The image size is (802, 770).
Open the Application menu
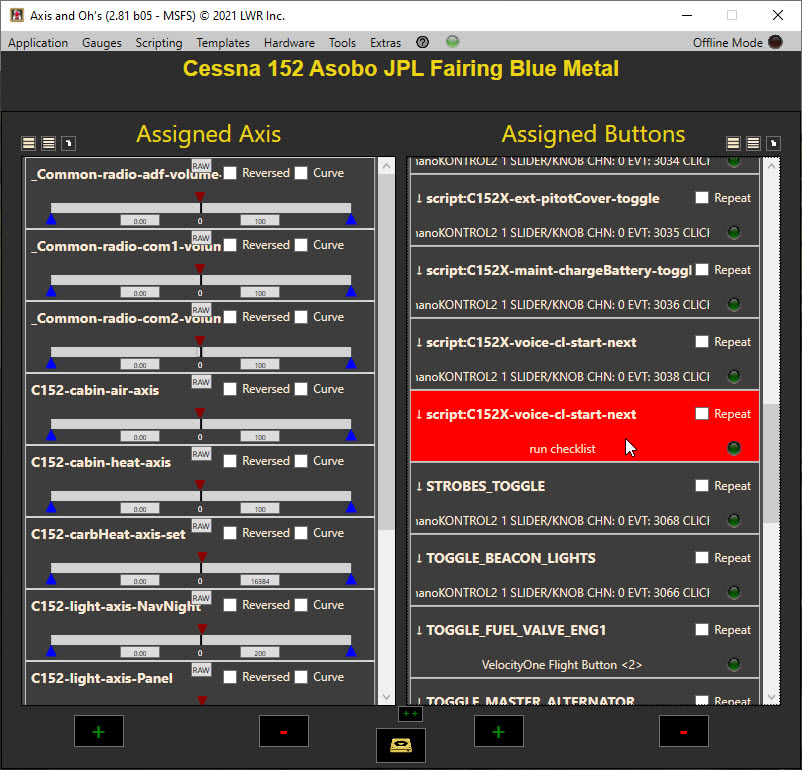[38, 43]
